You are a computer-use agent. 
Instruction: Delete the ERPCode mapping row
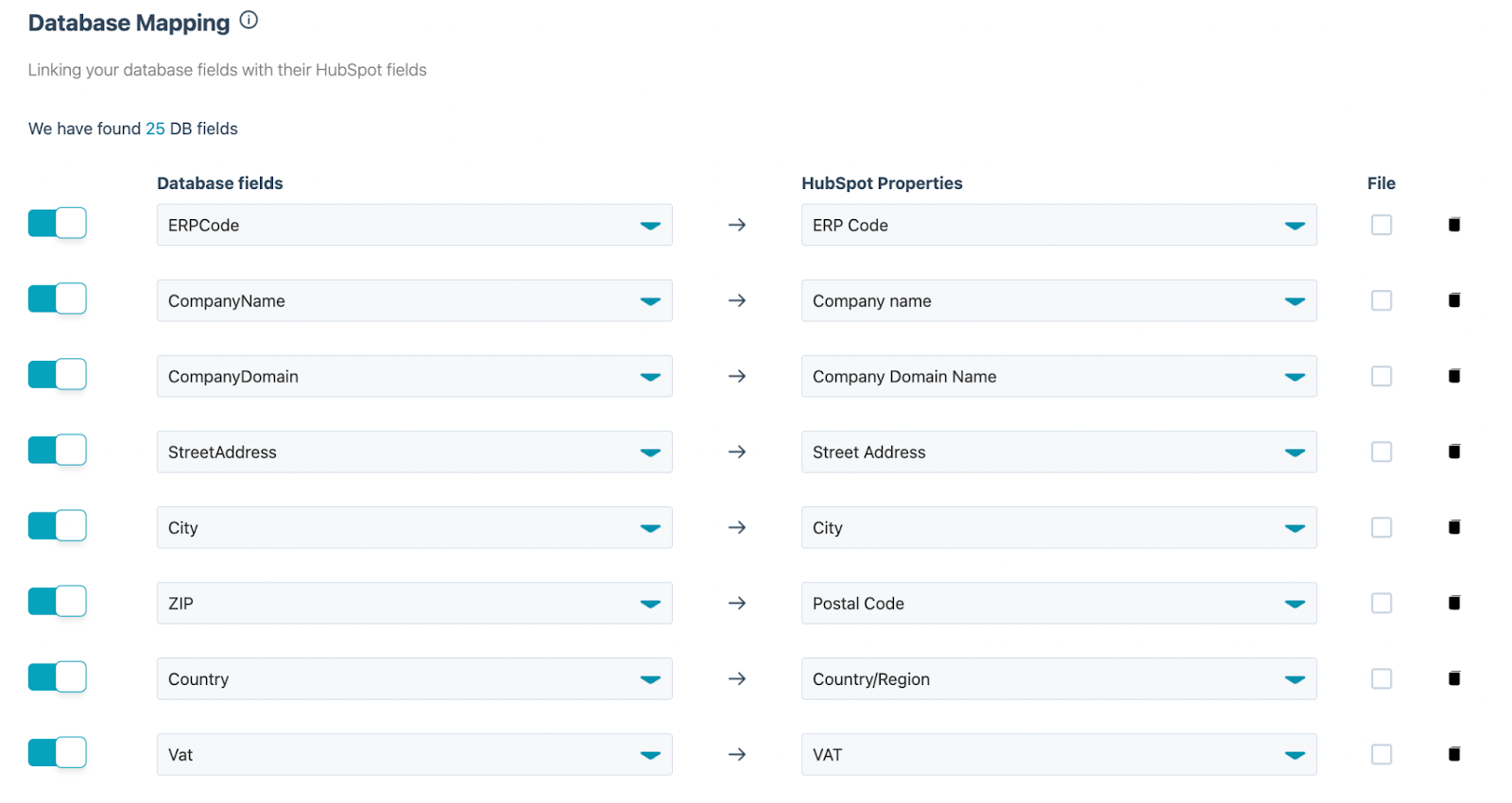1454,225
